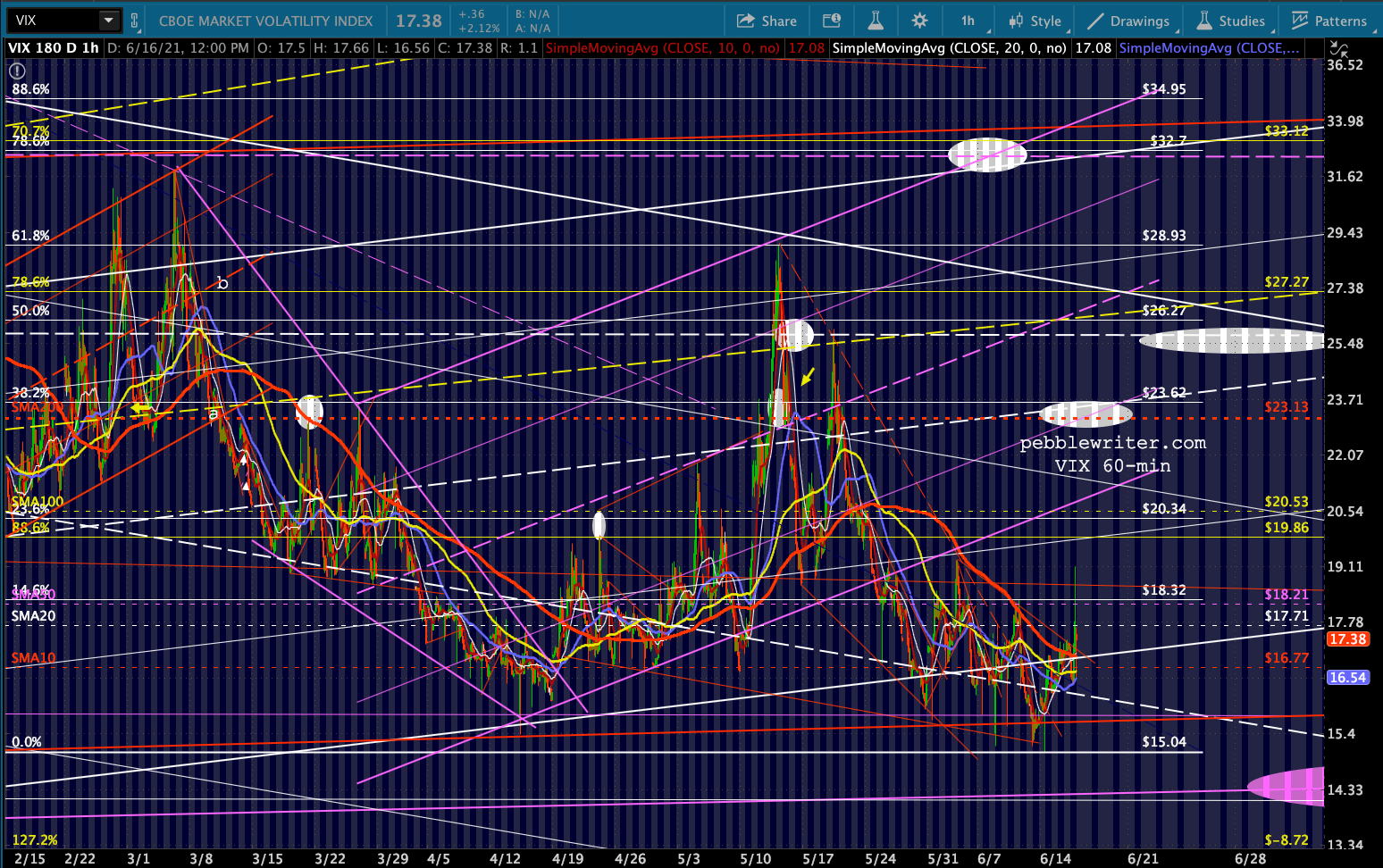Click the C: 17.38 close value
Image resolution: width=1383 pixels, height=868 pixels.
[x=465, y=48]
